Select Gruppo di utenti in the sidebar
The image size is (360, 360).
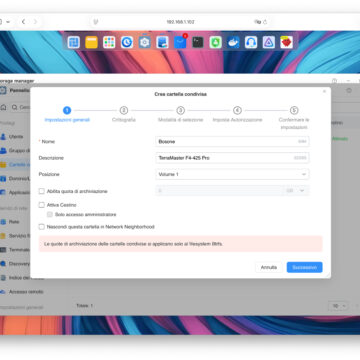(x=15, y=151)
